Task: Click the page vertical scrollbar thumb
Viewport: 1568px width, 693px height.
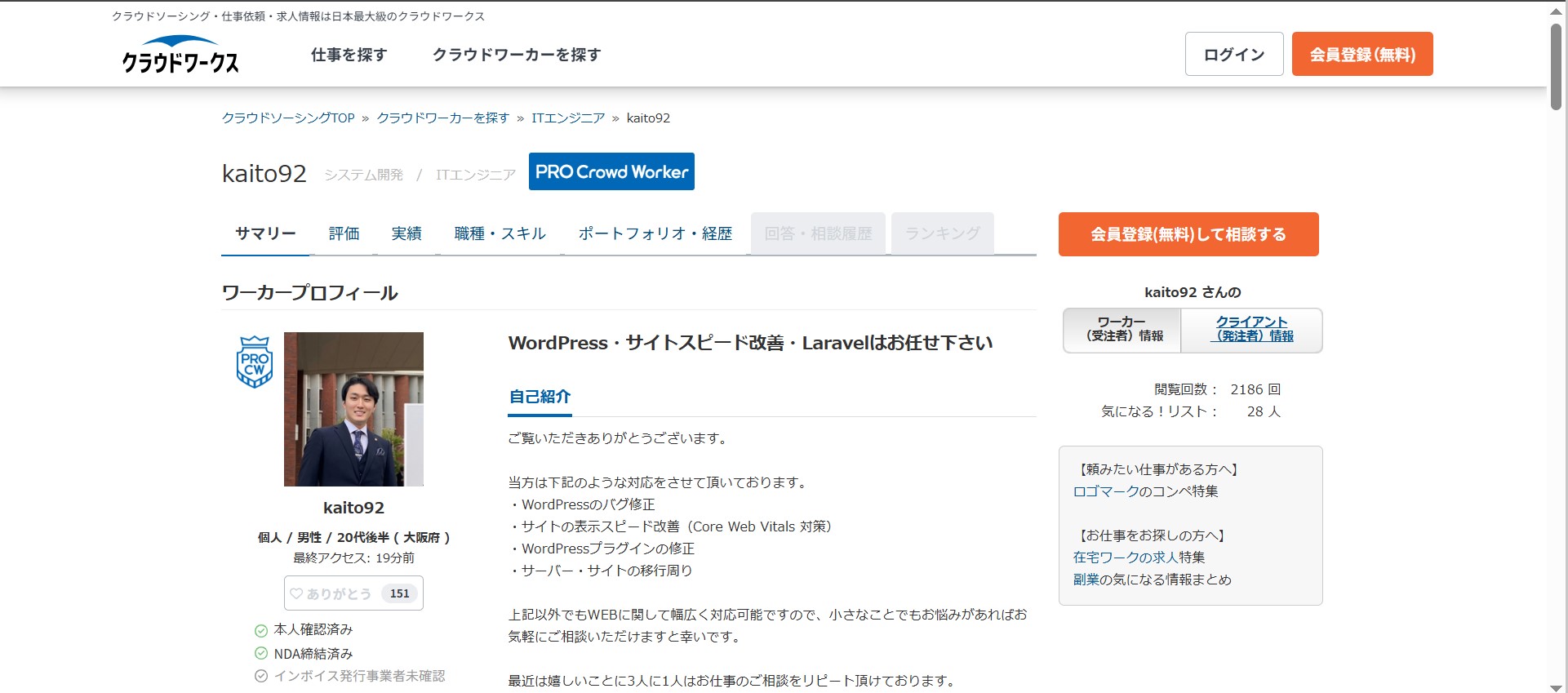Action: [1557, 67]
